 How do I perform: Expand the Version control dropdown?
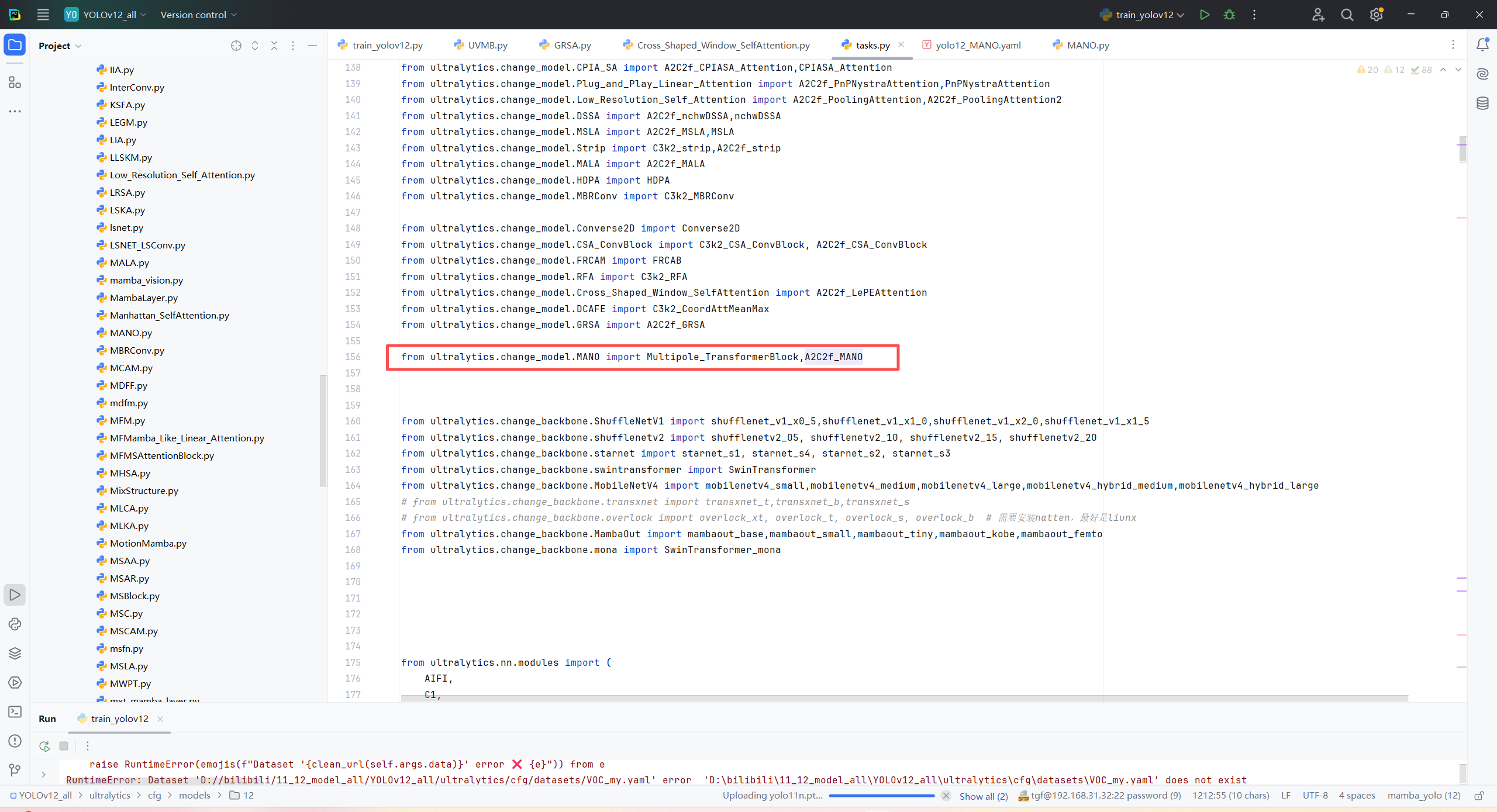pyautogui.click(x=198, y=15)
